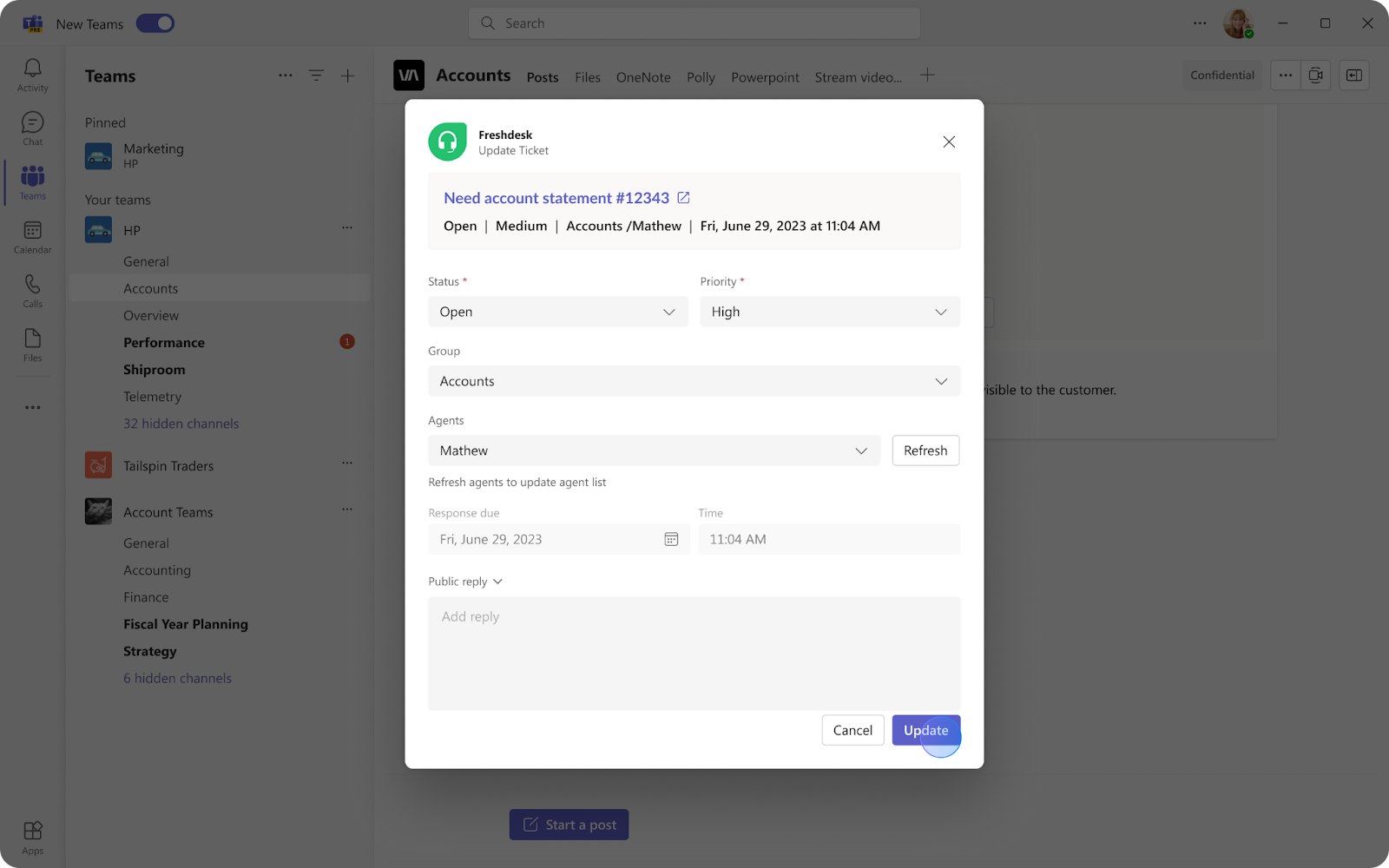Viewport: 1389px width, 868px height.
Task: Select the HP team
Action: [220, 230]
